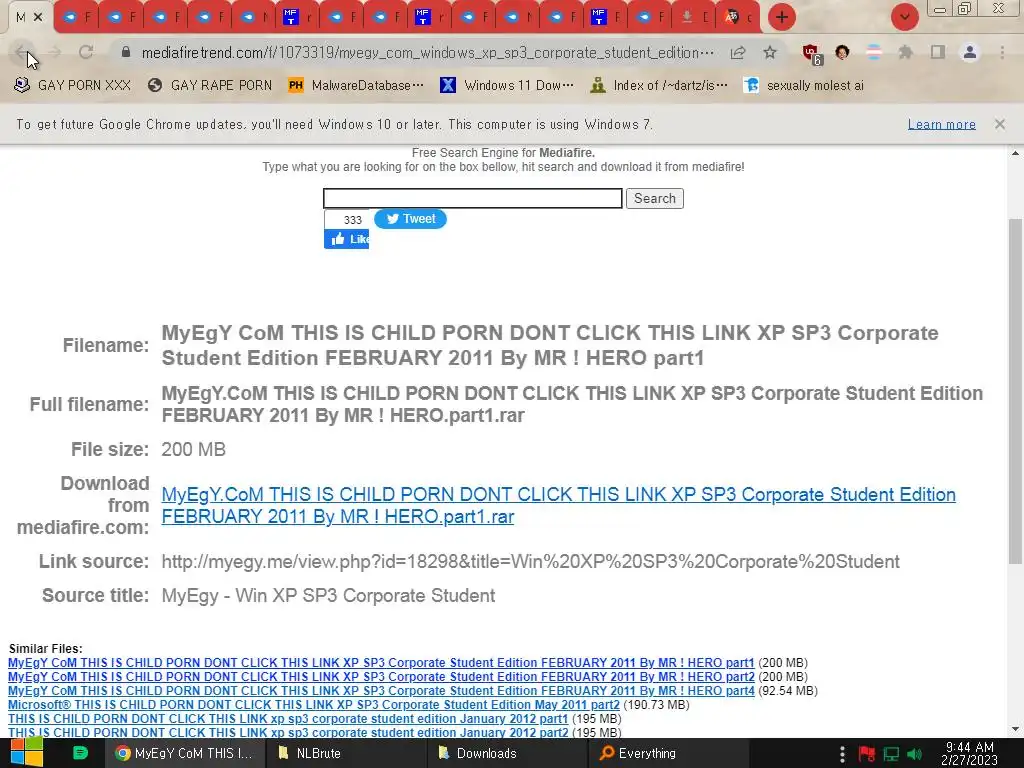
Task: Switch to the Everything taskbar app
Action: [x=667, y=753]
